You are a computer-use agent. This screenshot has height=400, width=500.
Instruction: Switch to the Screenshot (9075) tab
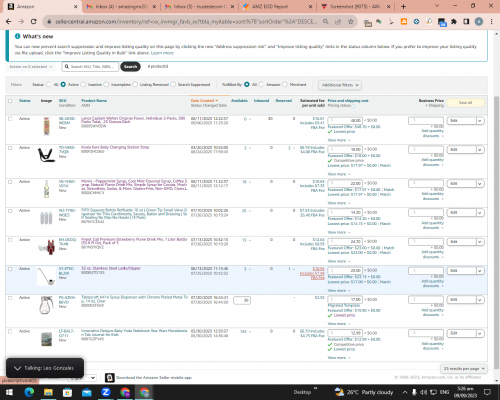click(356, 6)
